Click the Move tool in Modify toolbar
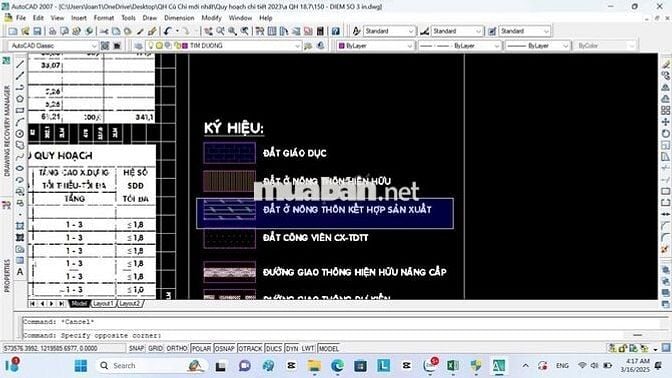Viewport: 672px width, 378px height. point(666,122)
